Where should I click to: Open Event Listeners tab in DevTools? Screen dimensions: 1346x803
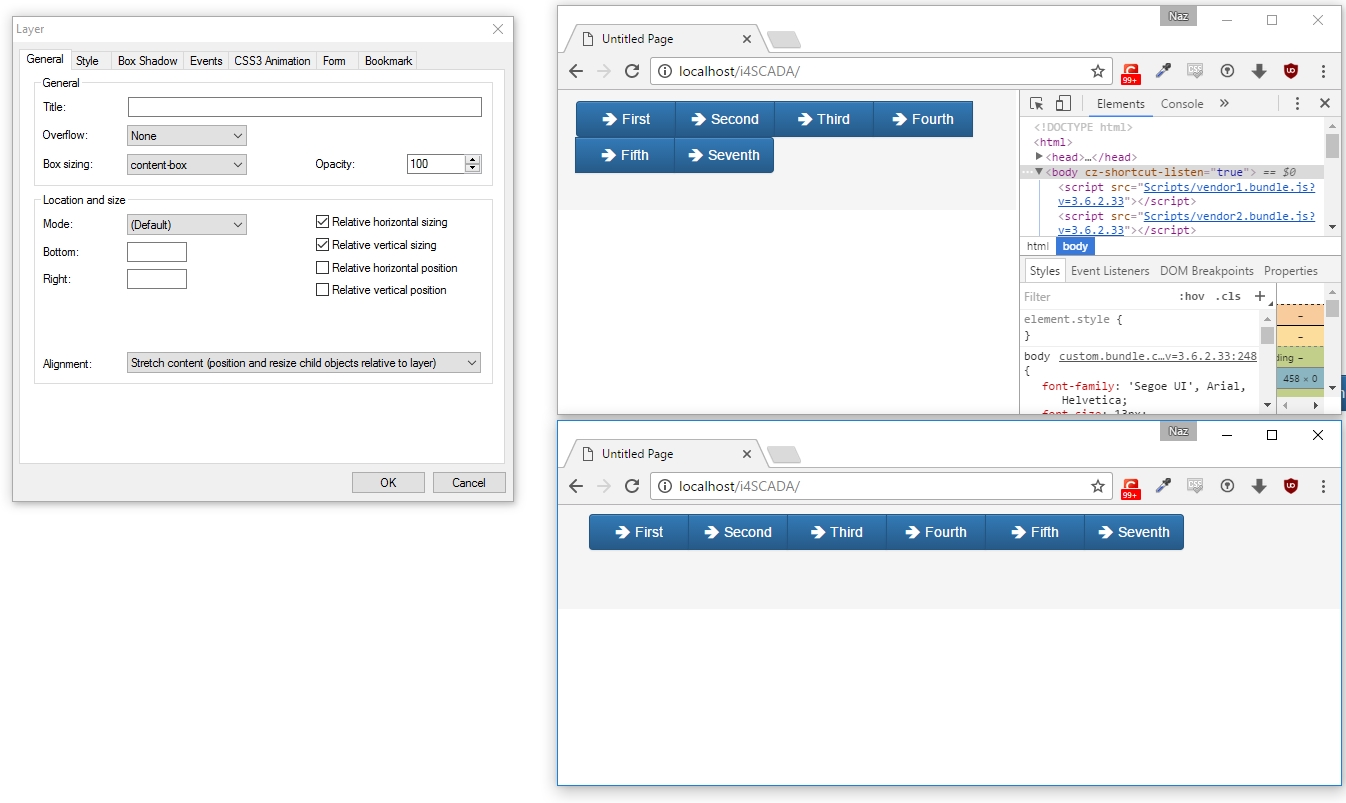[x=1110, y=271]
